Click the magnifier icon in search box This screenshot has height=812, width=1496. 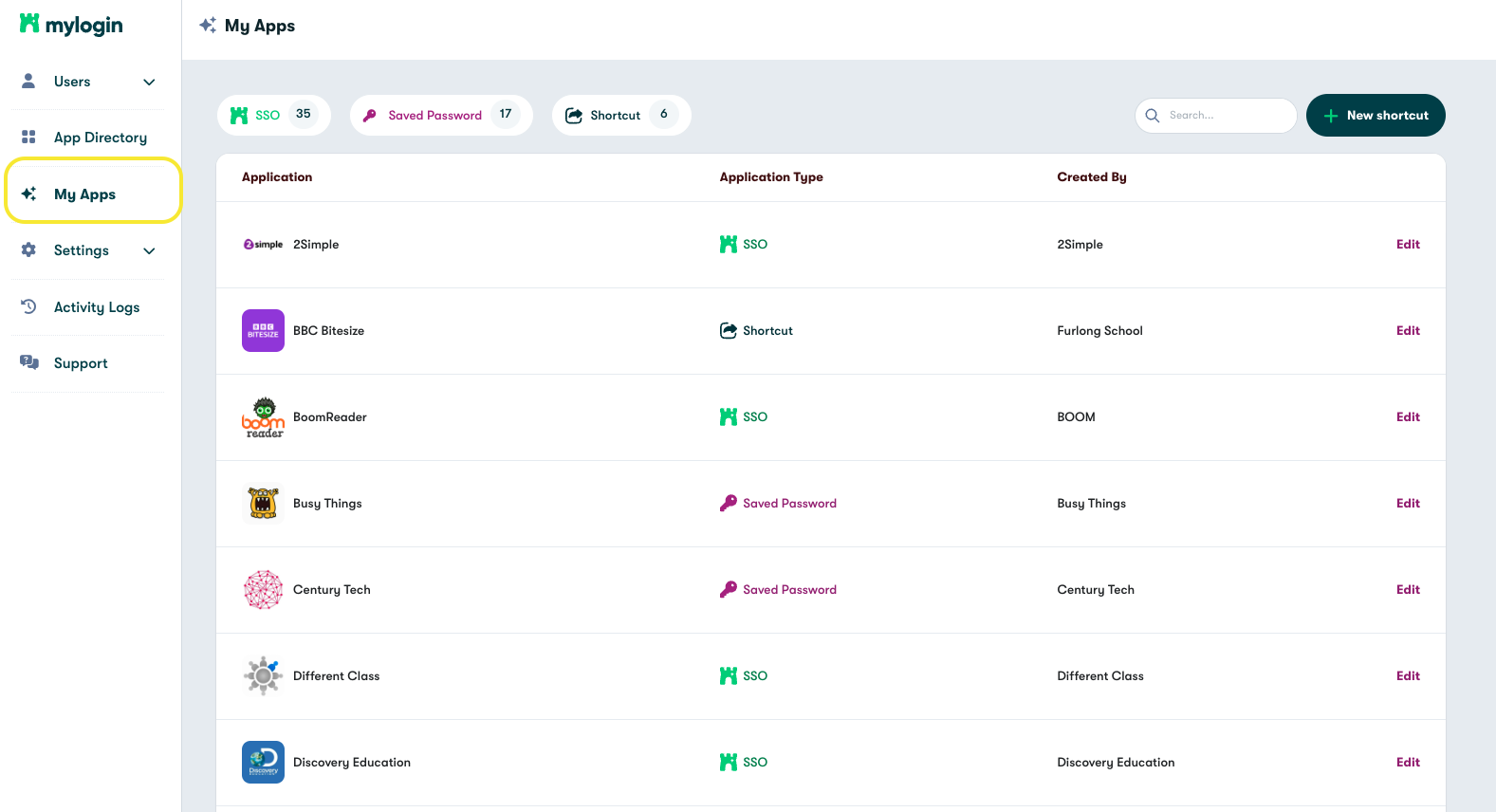coord(1153,115)
